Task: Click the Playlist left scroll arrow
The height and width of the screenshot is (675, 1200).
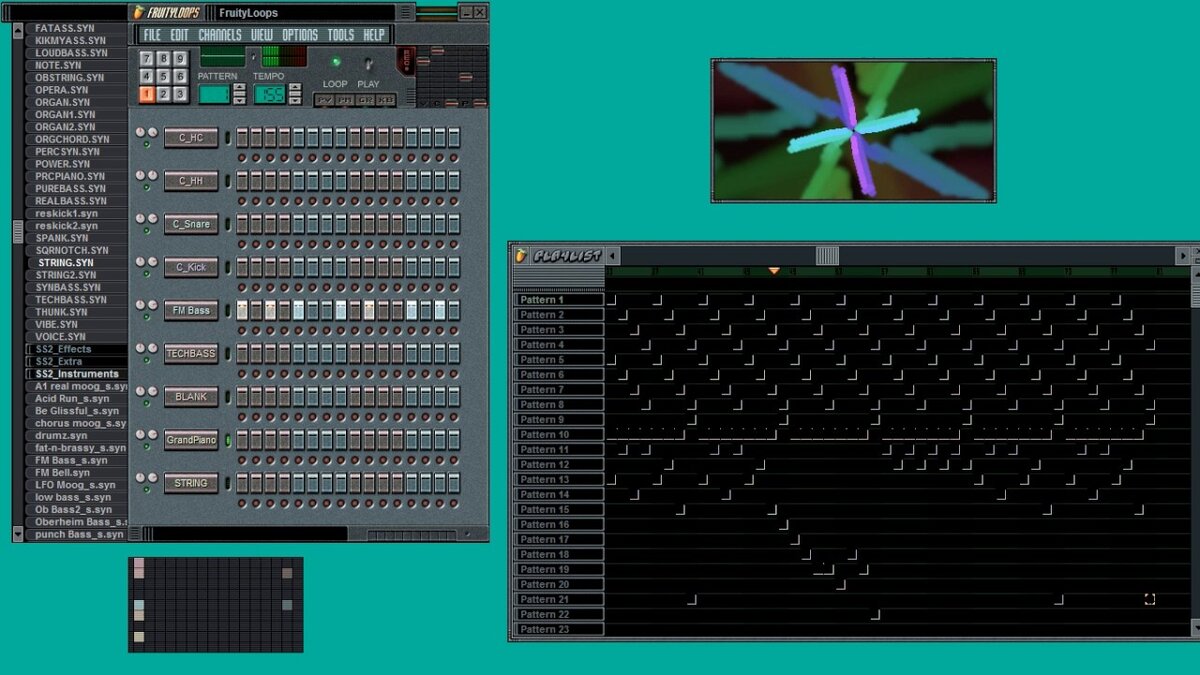Action: pyautogui.click(x=613, y=255)
